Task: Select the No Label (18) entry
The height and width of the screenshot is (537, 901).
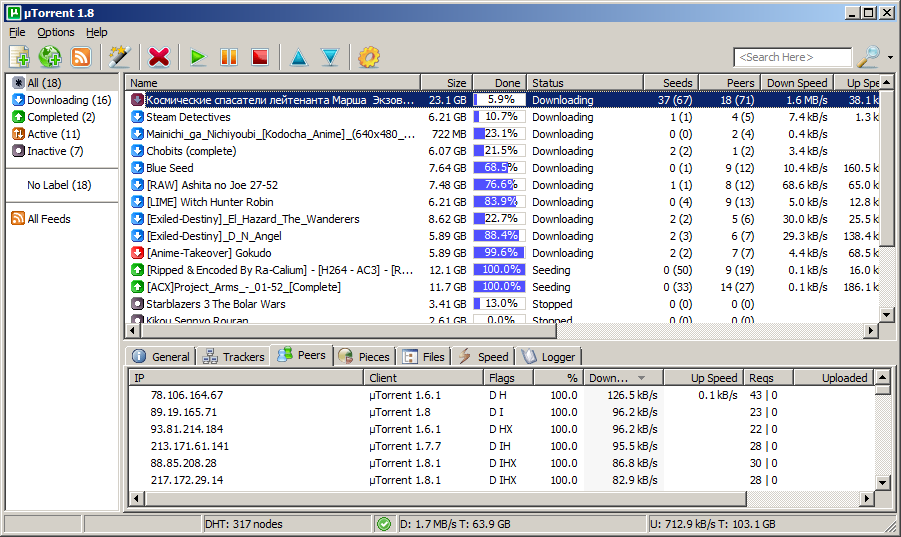Action: point(59,185)
